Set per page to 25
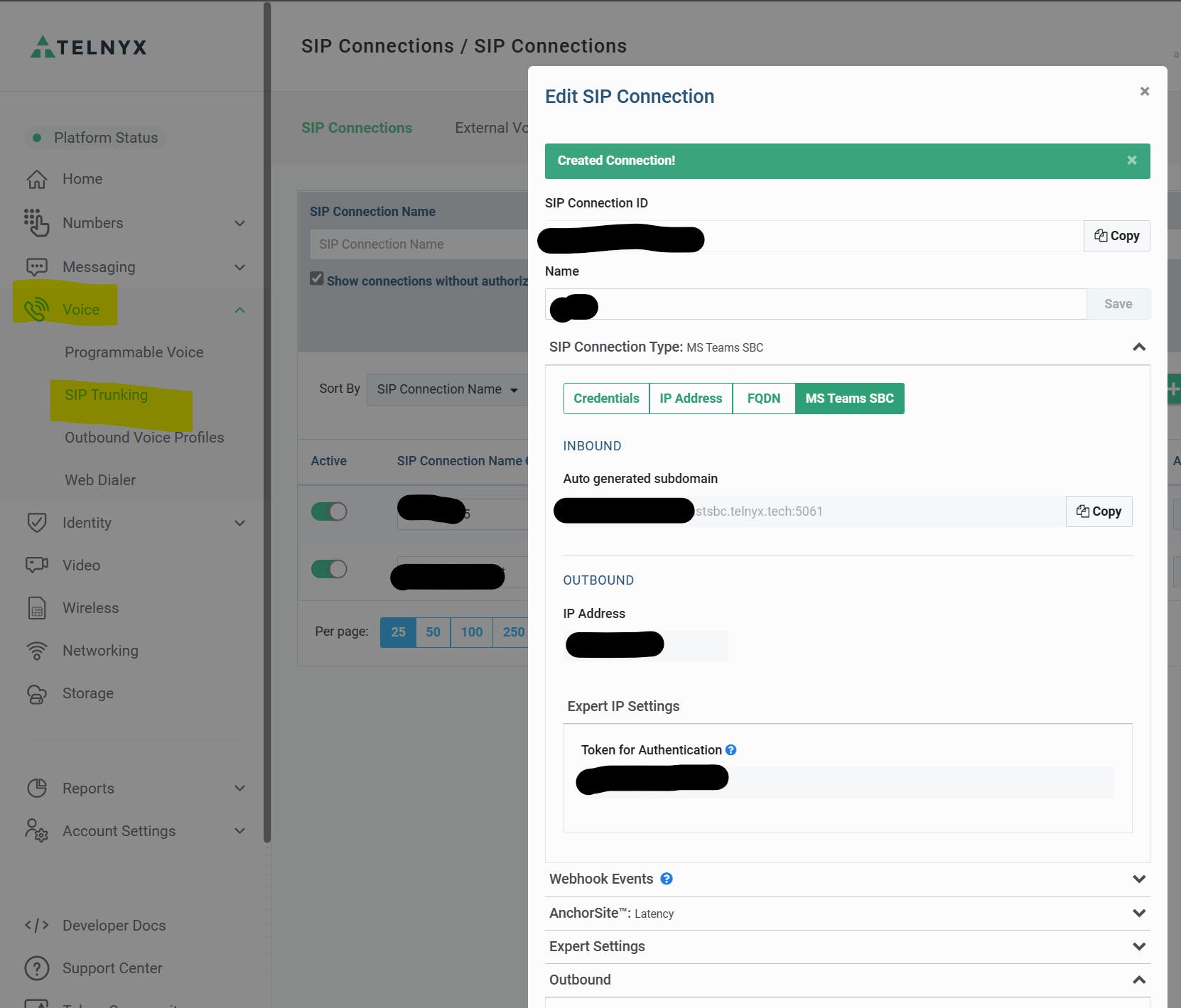 point(398,632)
